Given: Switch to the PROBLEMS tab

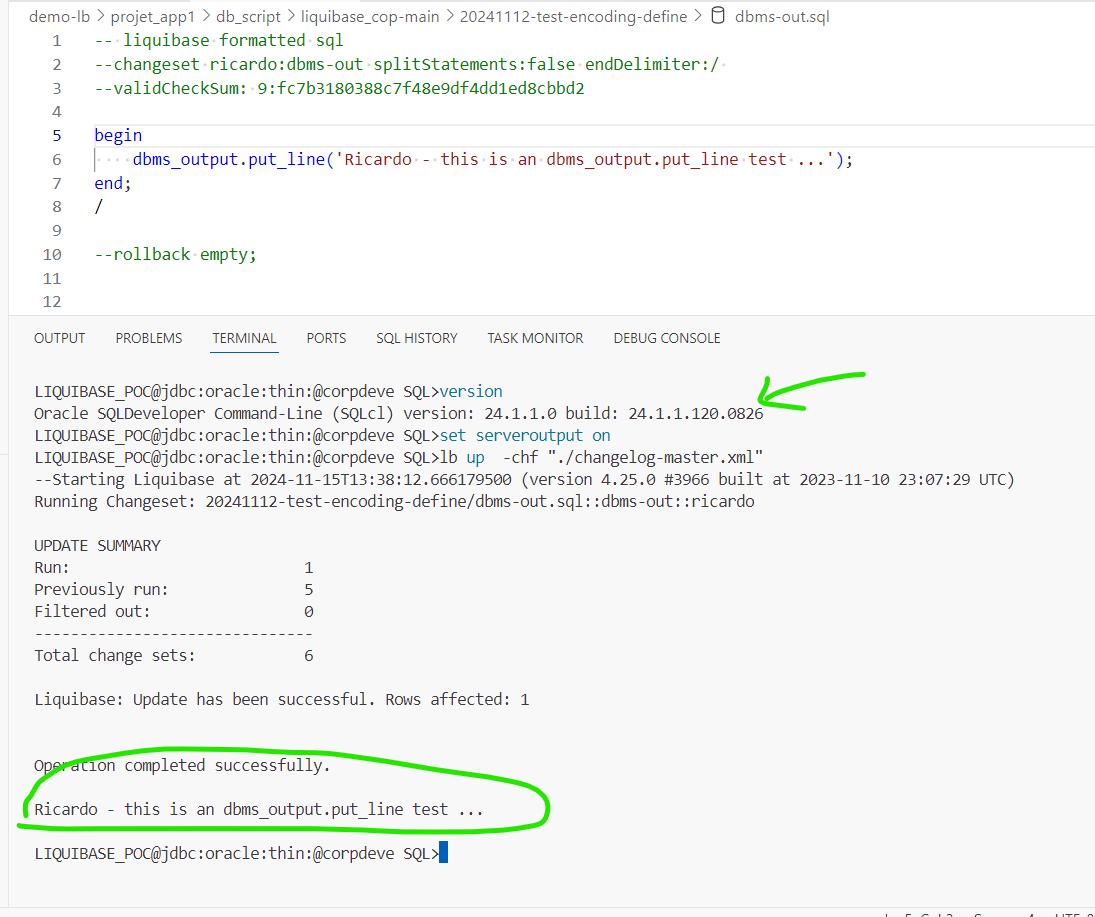Looking at the screenshot, I should [149, 338].
